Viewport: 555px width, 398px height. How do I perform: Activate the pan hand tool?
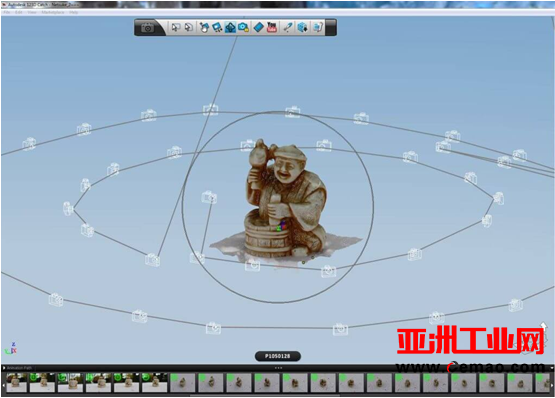[x=204, y=27]
